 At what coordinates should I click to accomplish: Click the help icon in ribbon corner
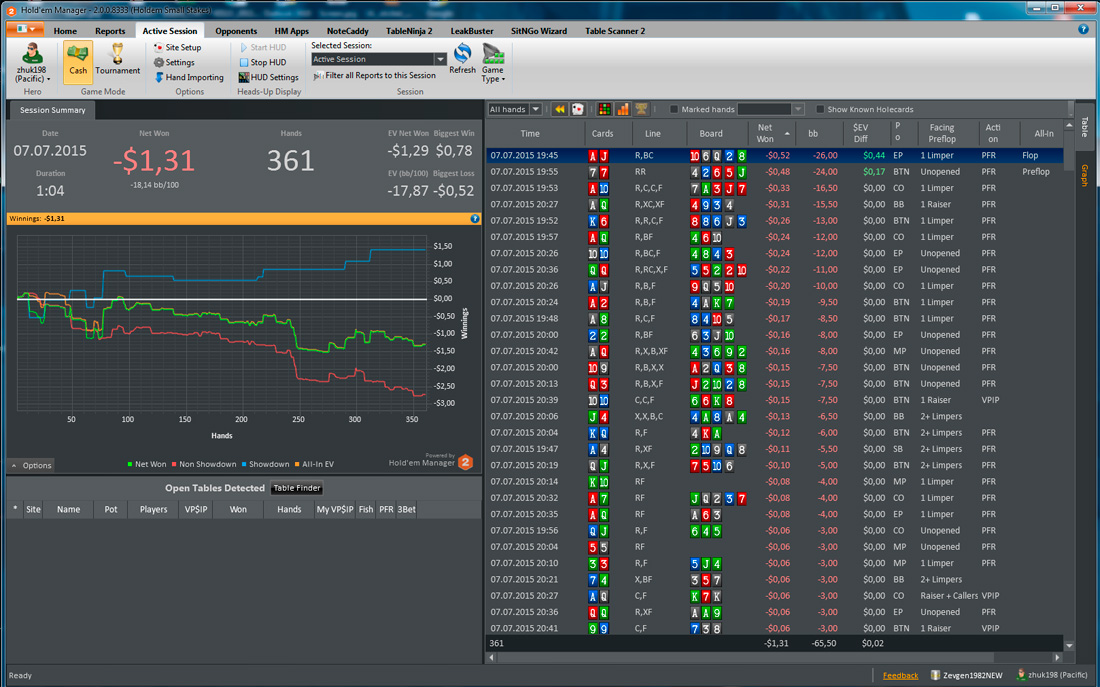pos(1083,29)
